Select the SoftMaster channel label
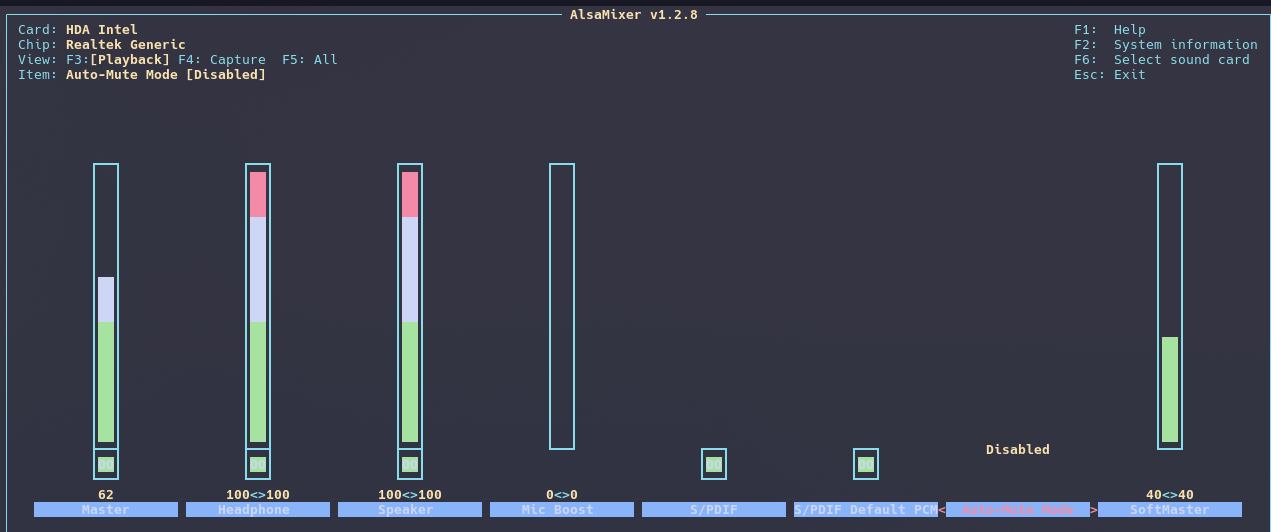This screenshot has width=1271, height=532. click(1170, 510)
